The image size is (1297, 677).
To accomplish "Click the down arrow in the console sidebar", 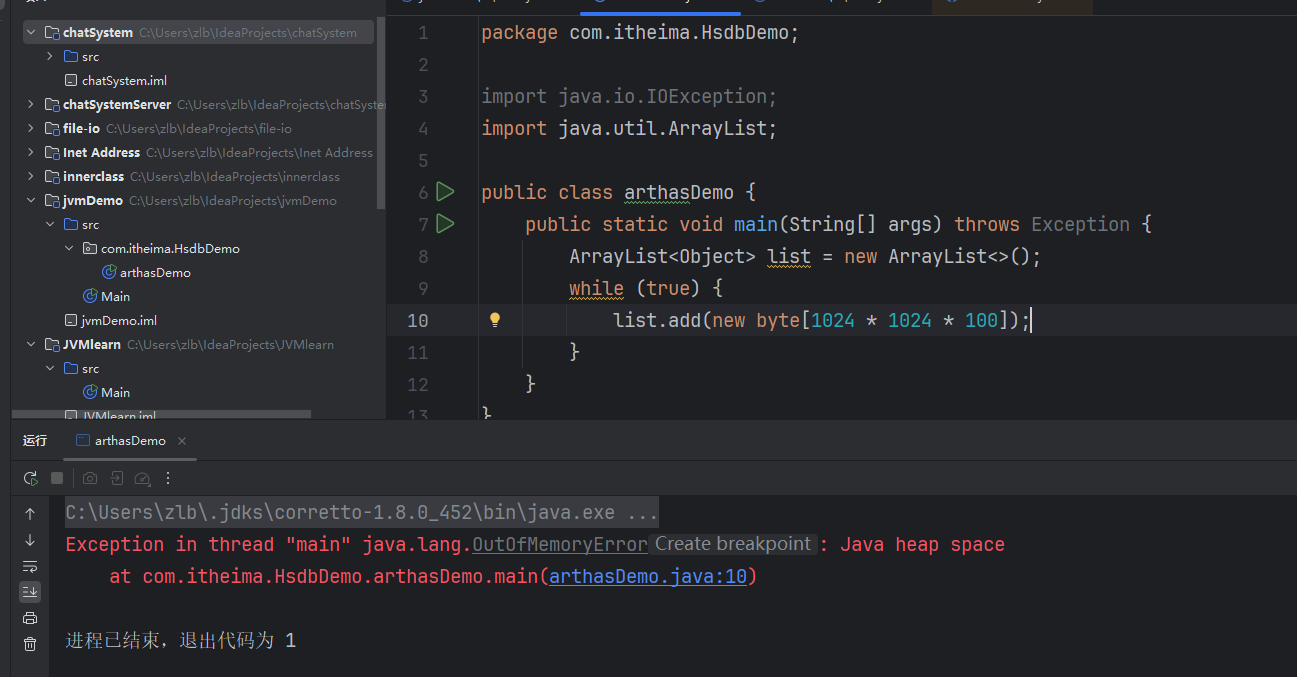I will click(30, 540).
